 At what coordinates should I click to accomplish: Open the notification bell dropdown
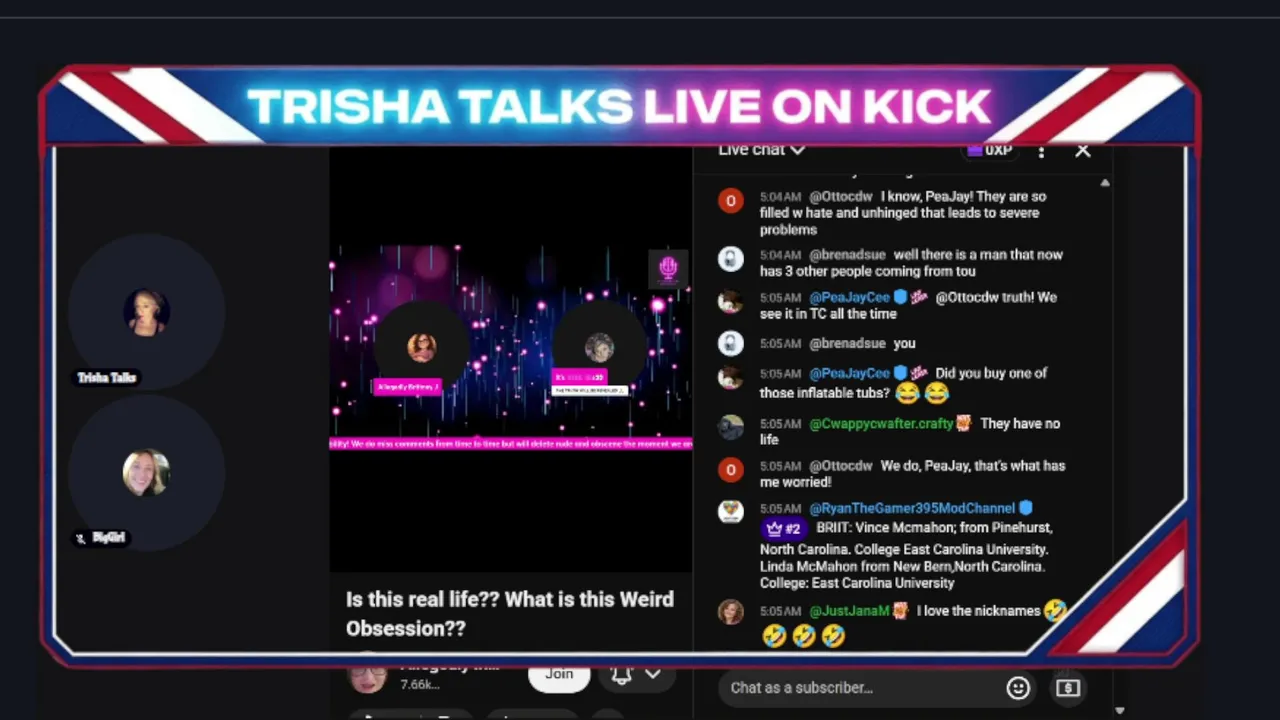(x=636, y=675)
